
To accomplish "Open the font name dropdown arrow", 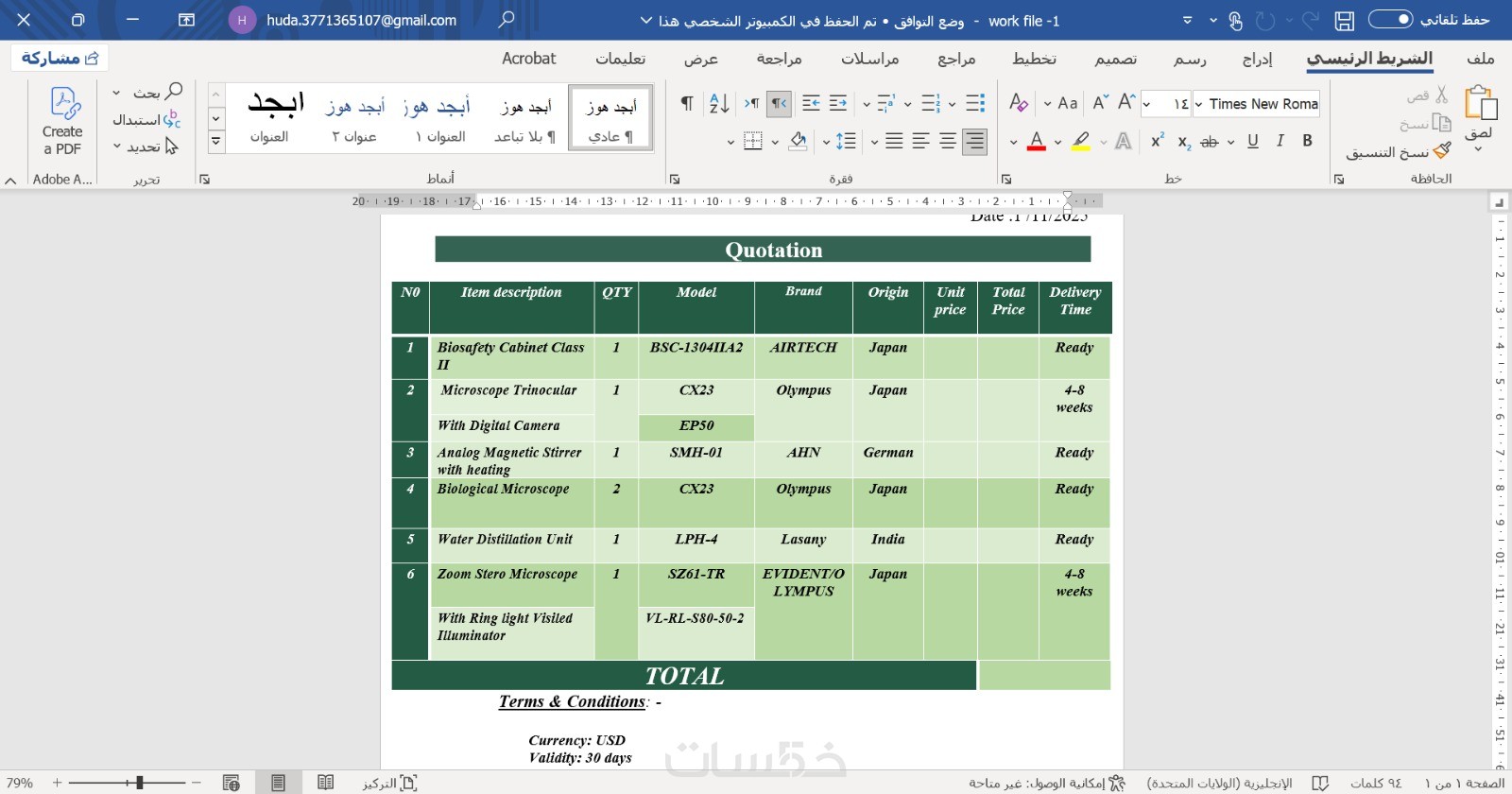I will (1199, 104).
